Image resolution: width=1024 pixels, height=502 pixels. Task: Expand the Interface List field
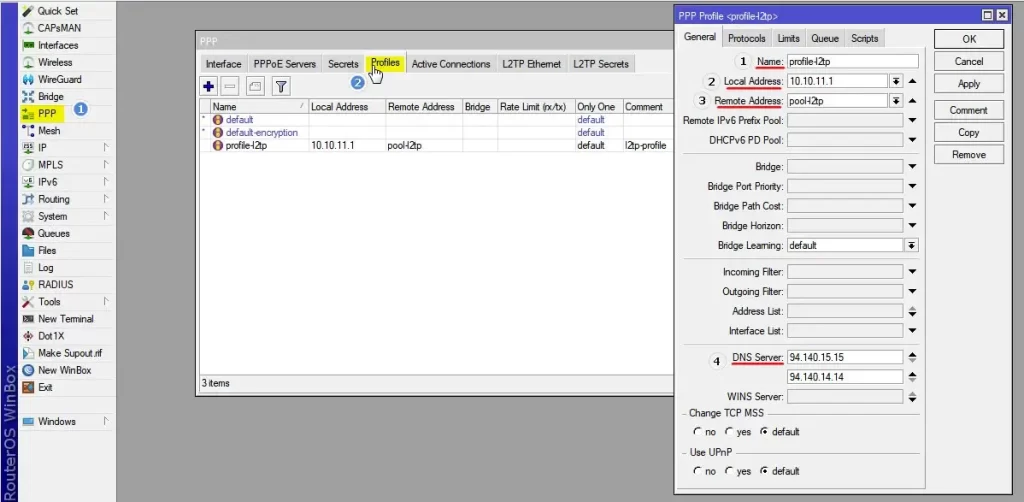[912, 330]
